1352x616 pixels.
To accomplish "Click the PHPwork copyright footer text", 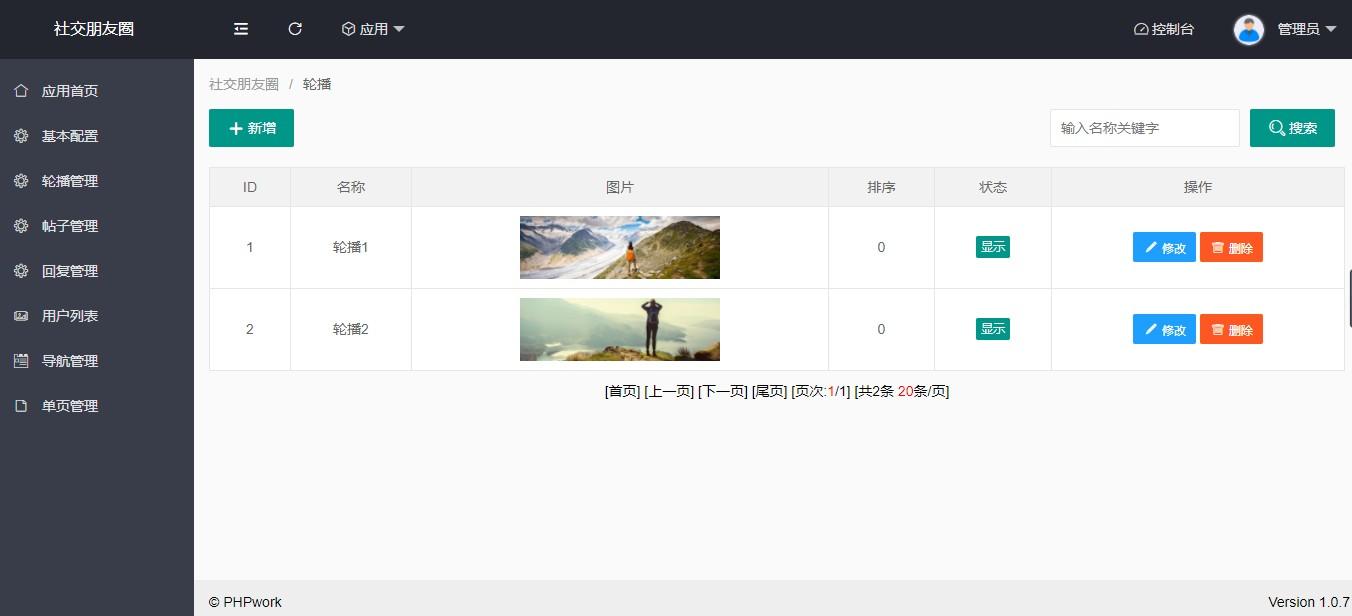I will [x=245, y=602].
